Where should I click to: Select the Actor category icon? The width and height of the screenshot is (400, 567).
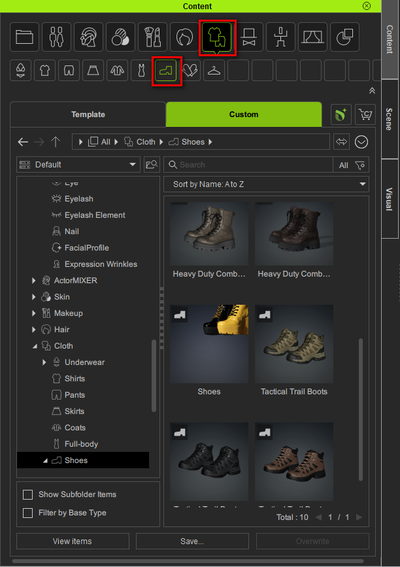[x=56, y=37]
